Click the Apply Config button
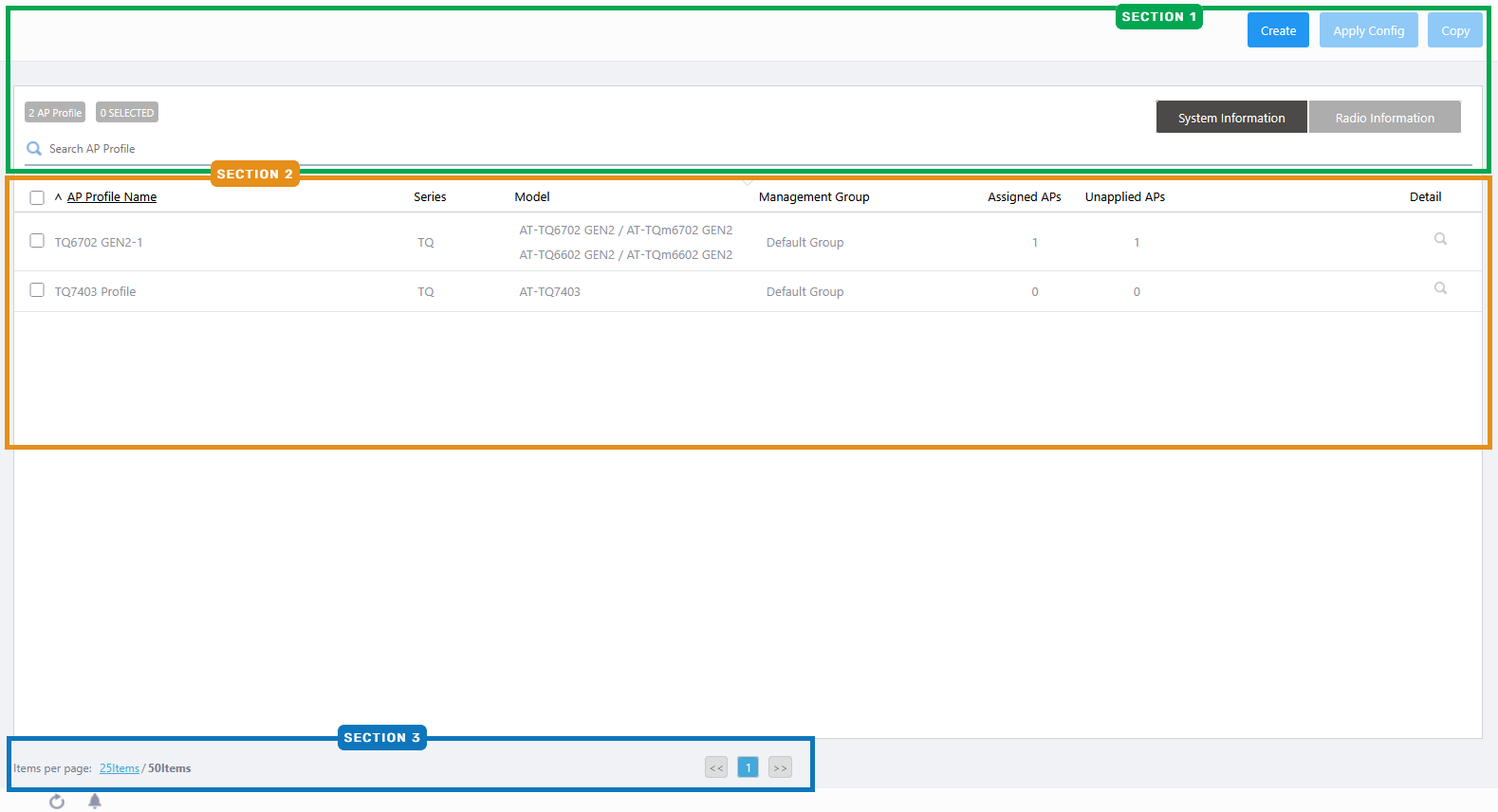The width and height of the screenshot is (1498, 812). [1368, 30]
